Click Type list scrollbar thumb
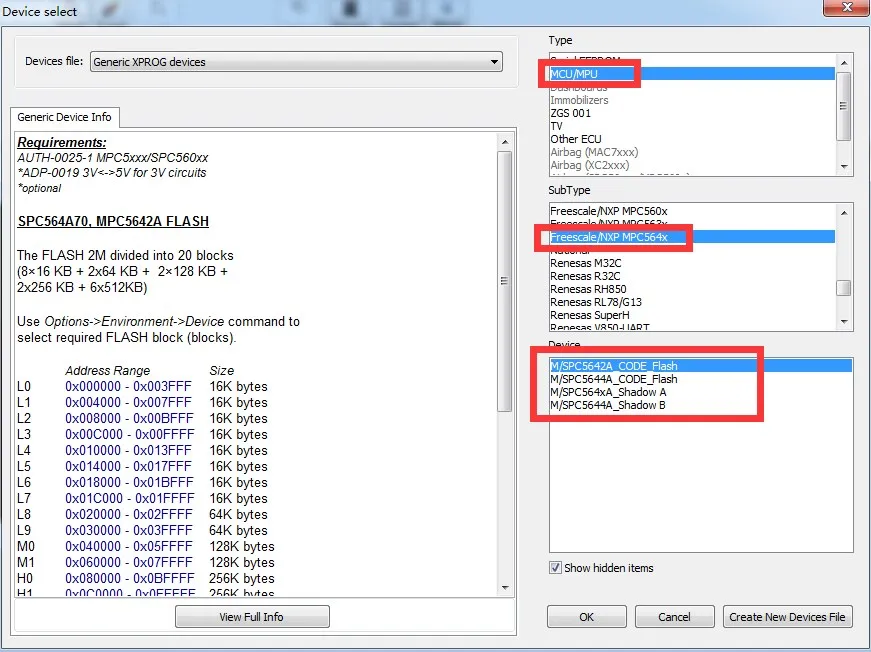The height and width of the screenshot is (652, 871). 843,106
